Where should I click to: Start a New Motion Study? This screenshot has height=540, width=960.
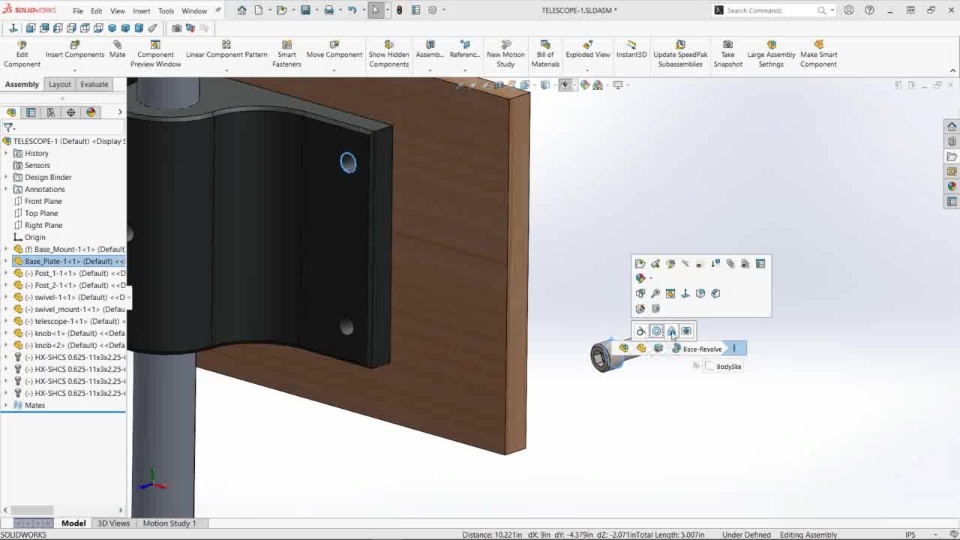(x=506, y=54)
